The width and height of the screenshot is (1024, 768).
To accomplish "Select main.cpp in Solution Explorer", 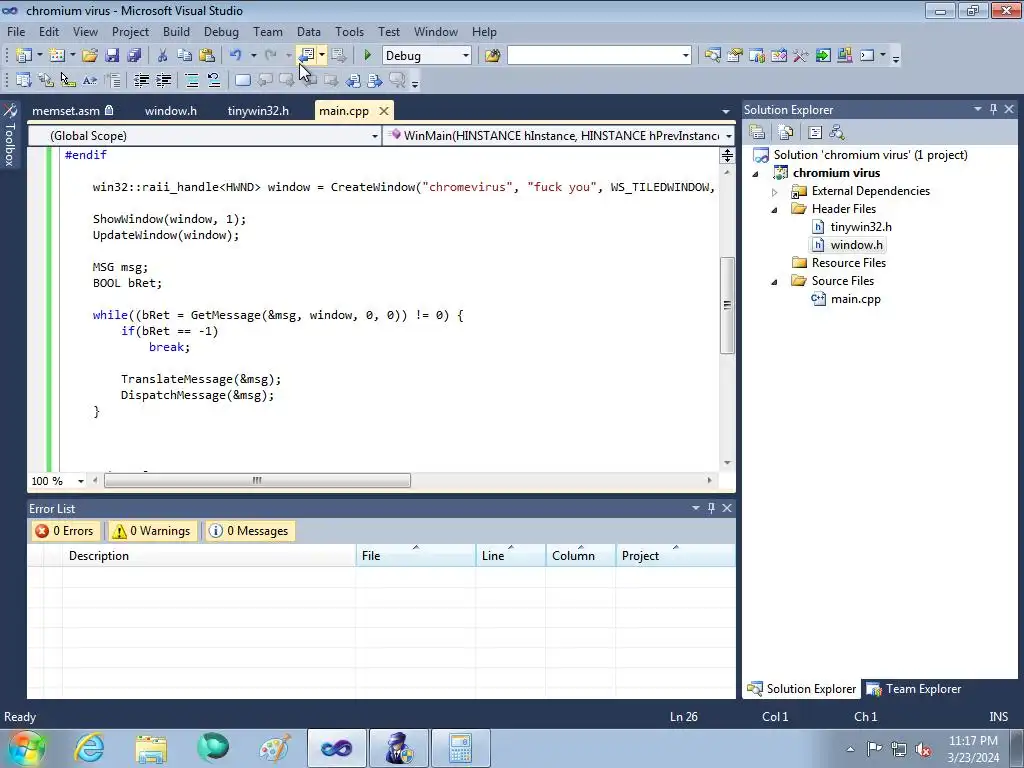I will point(856,299).
